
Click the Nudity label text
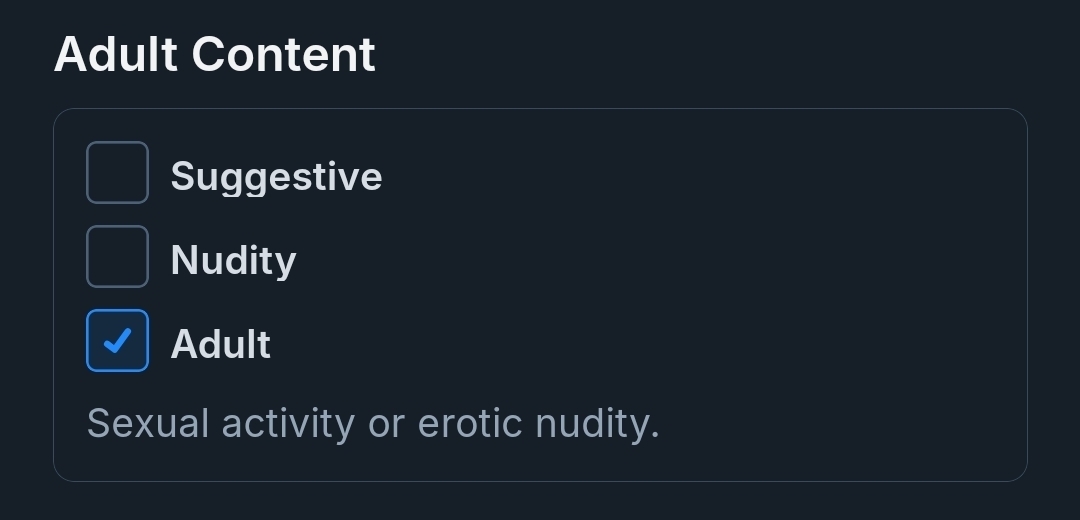click(x=233, y=261)
